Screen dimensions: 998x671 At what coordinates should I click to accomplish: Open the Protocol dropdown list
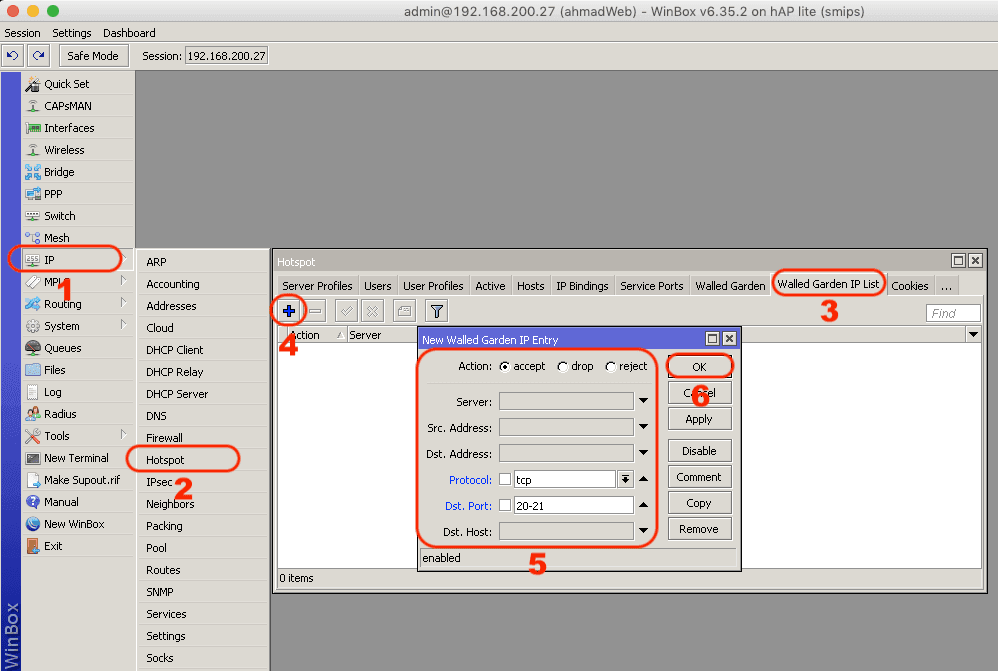click(626, 479)
